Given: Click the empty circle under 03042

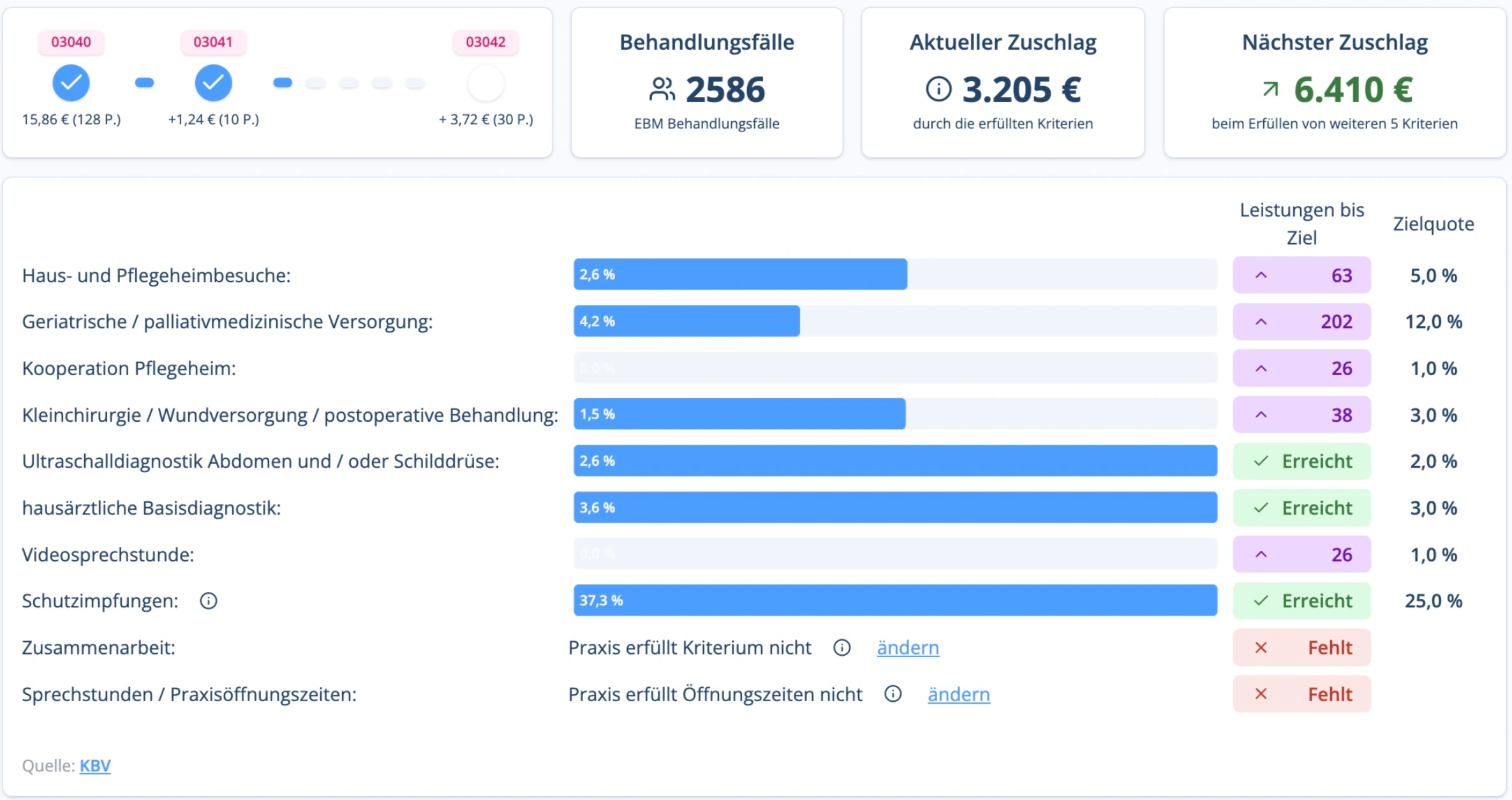Looking at the screenshot, I should (x=485, y=83).
